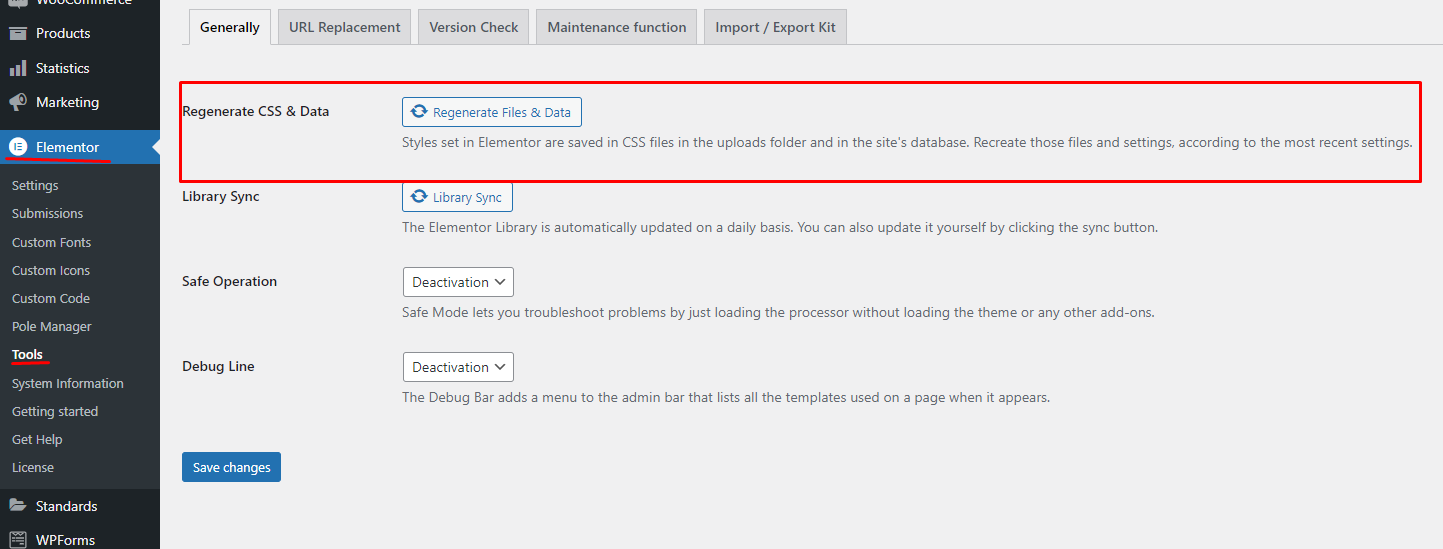1443x549 pixels.
Task: Click the WPForms sidebar icon
Action: click(17, 540)
